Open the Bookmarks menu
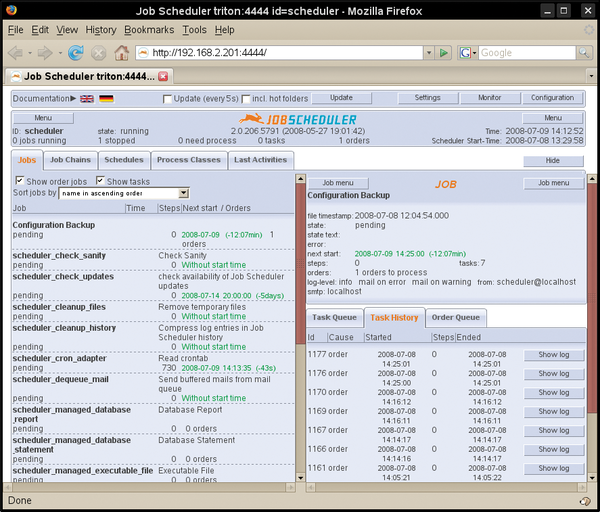The height and width of the screenshot is (512, 600). coord(149,30)
